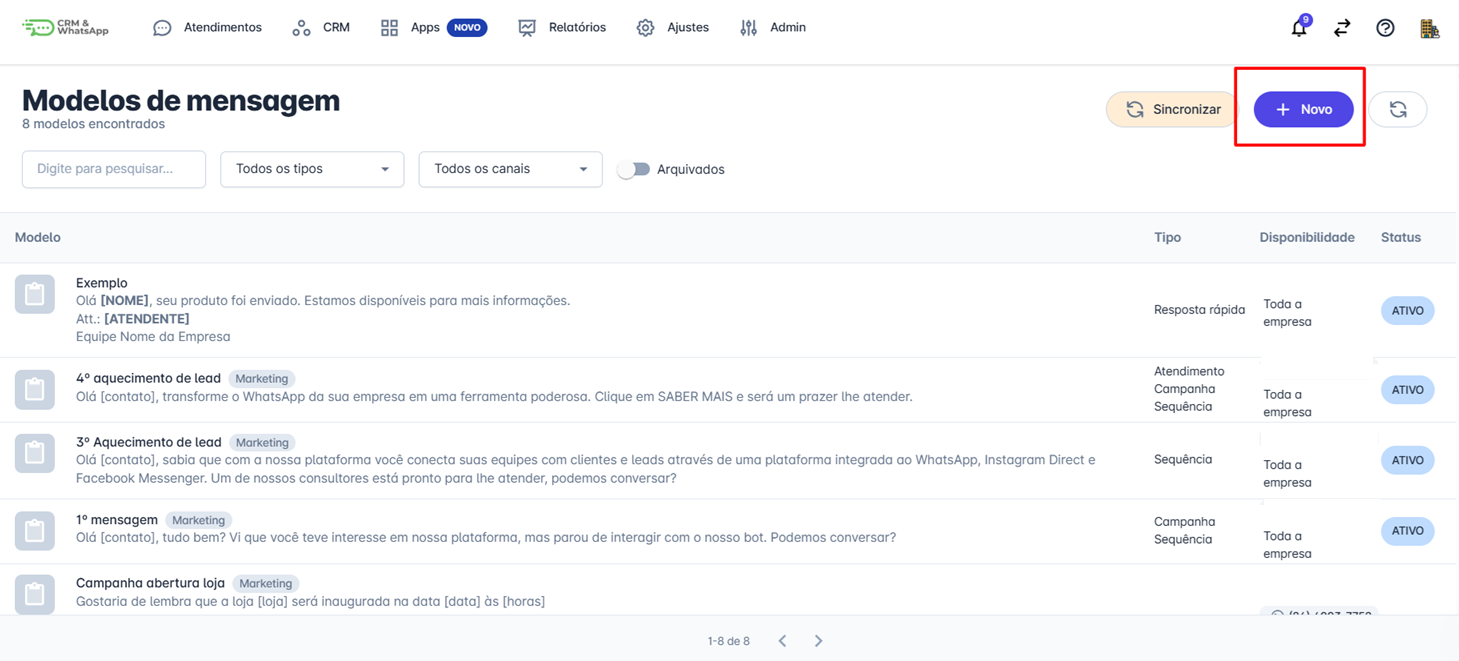Click clipboard icon of 3º Aquecimento de lead
Screen dimensions: 1459x661
tap(35, 453)
